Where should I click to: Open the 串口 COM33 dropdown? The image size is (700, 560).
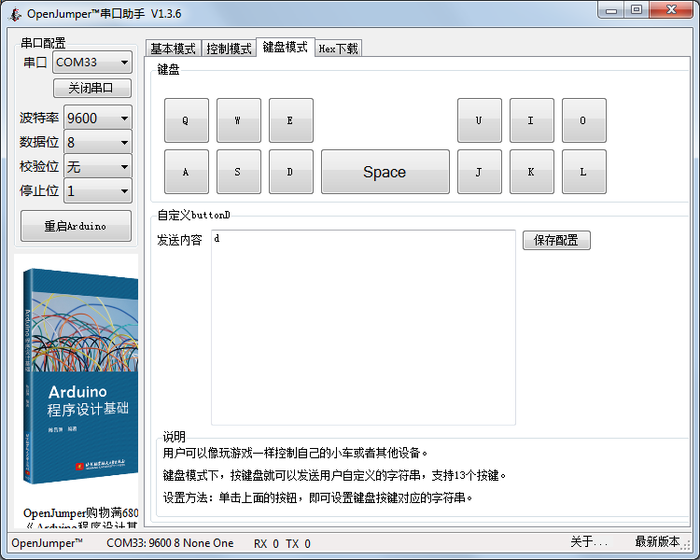point(92,62)
